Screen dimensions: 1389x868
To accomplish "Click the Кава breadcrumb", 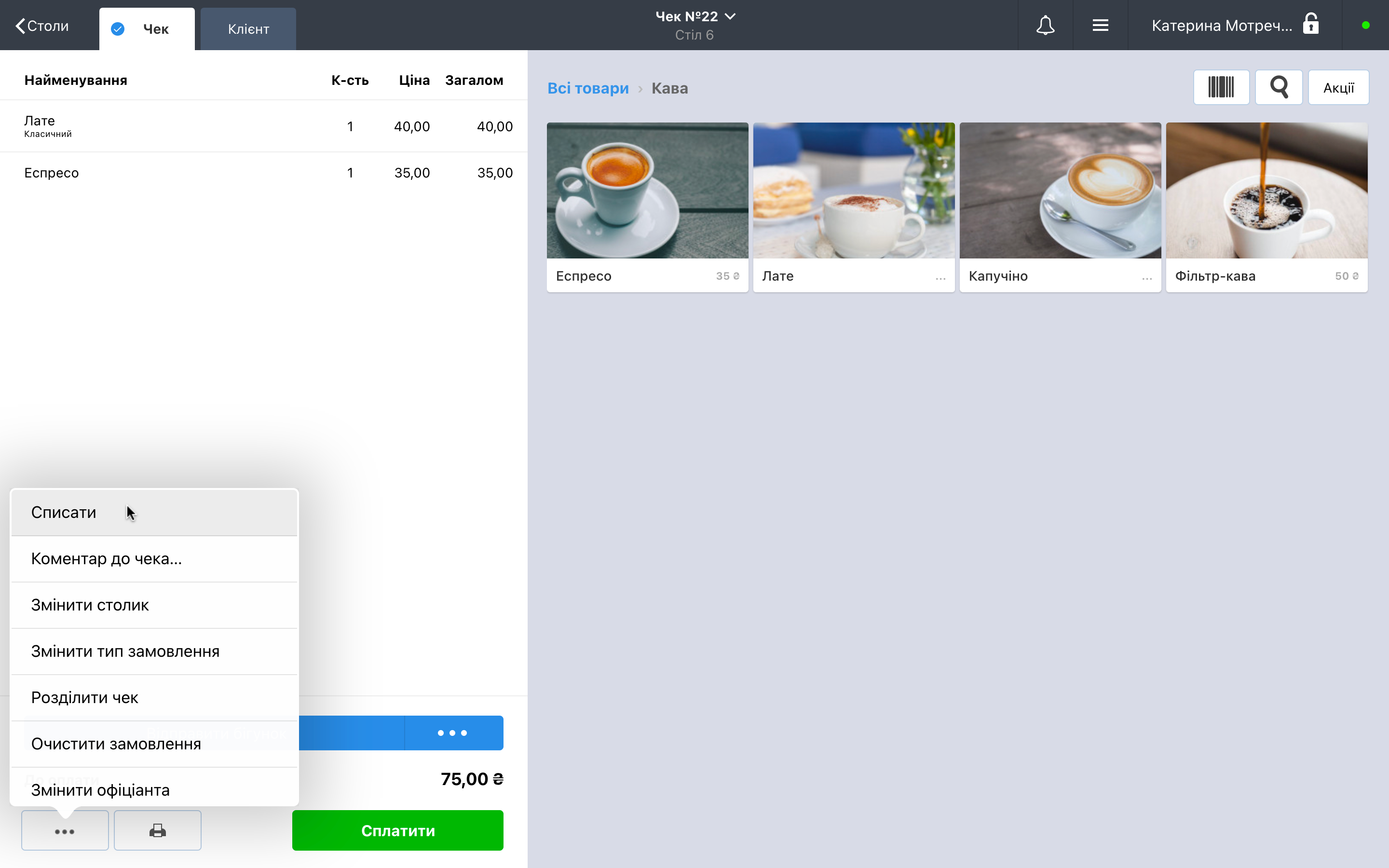I will coord(670,88).
